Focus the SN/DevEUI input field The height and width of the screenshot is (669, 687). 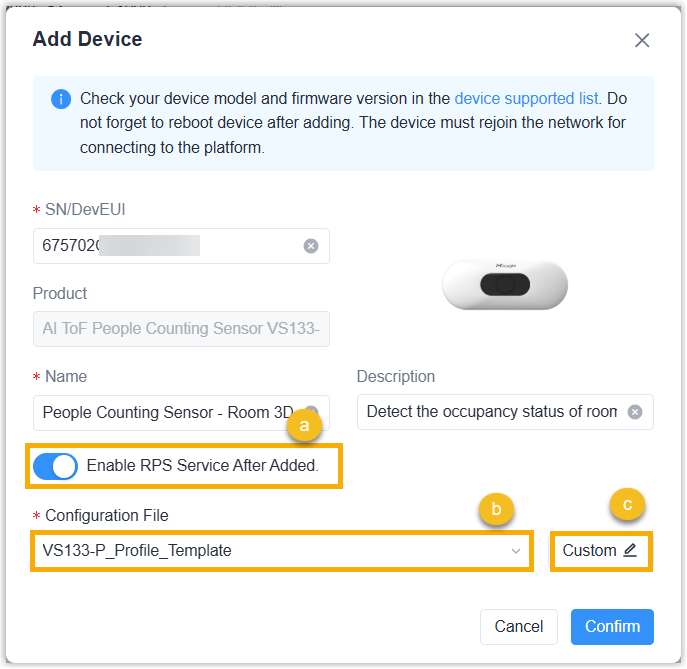[x=181, y=246]
